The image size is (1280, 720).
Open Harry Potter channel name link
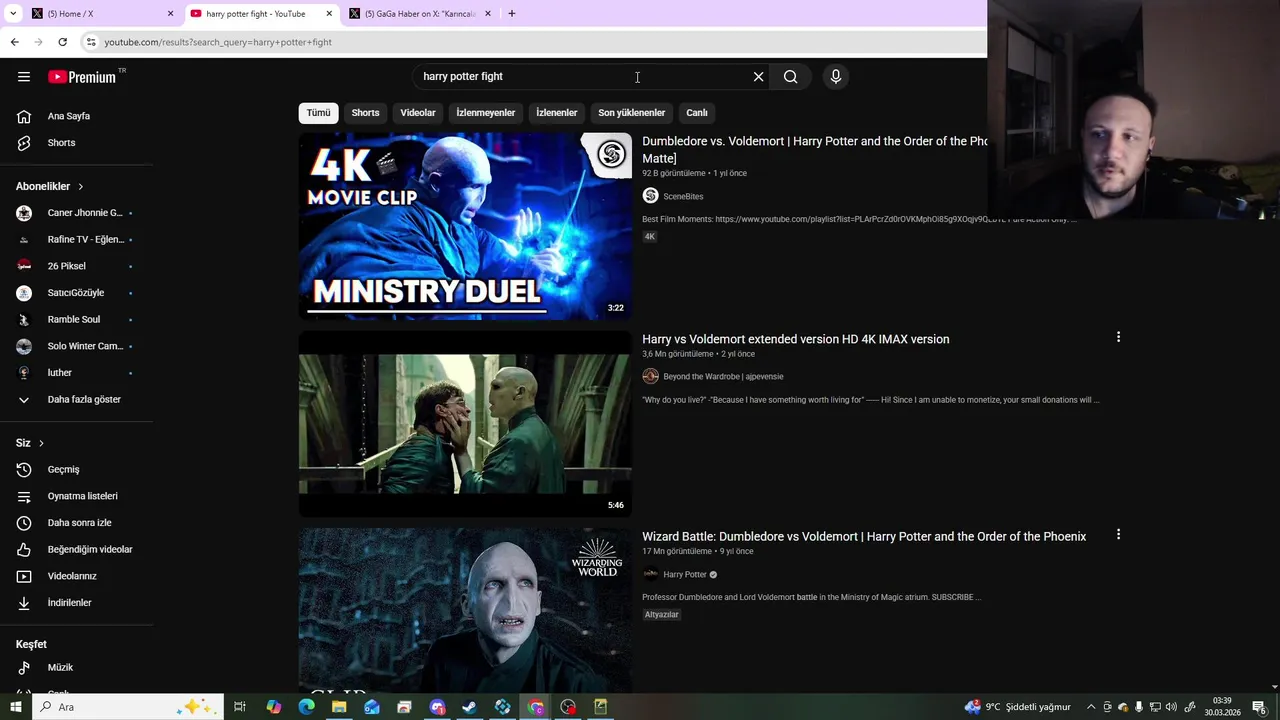point(685,575)
